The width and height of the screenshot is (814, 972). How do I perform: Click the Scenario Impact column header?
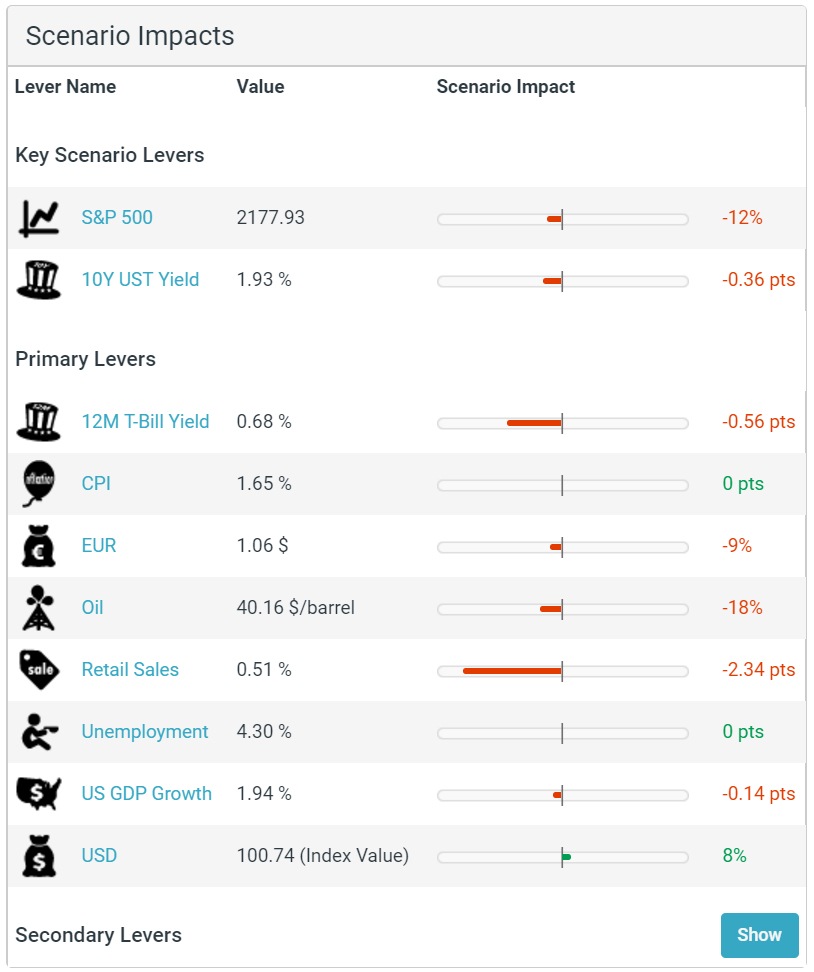click(x=505, y=87)
